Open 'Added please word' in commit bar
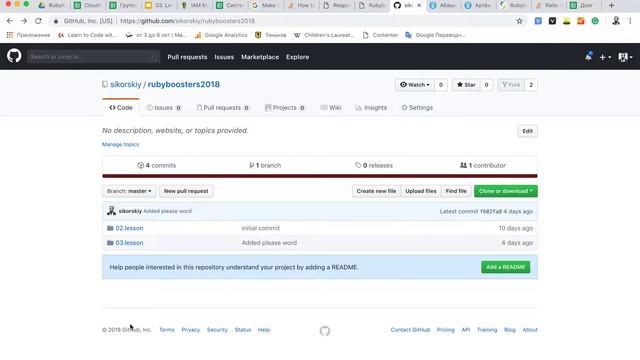The height and width of the screenshot is (360, 640). [167, 211]
